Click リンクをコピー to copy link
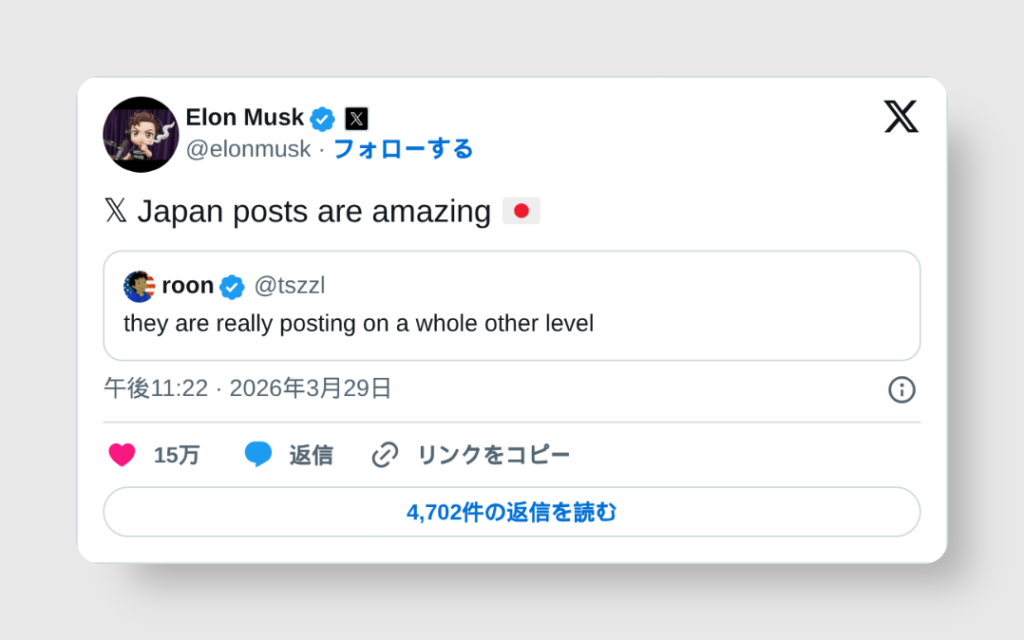The width and height of the screenshot is (1024, 640). [493, 455]
